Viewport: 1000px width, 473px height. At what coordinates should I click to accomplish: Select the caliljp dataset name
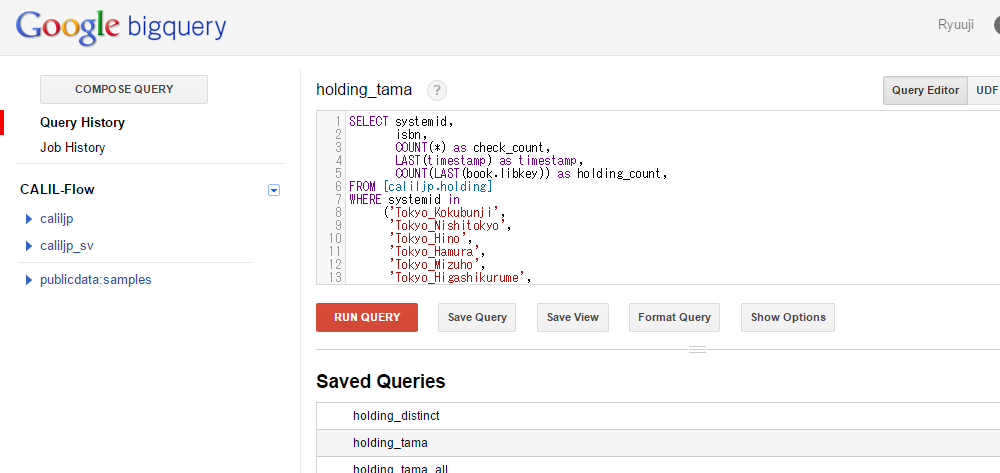tap(57, 219)
